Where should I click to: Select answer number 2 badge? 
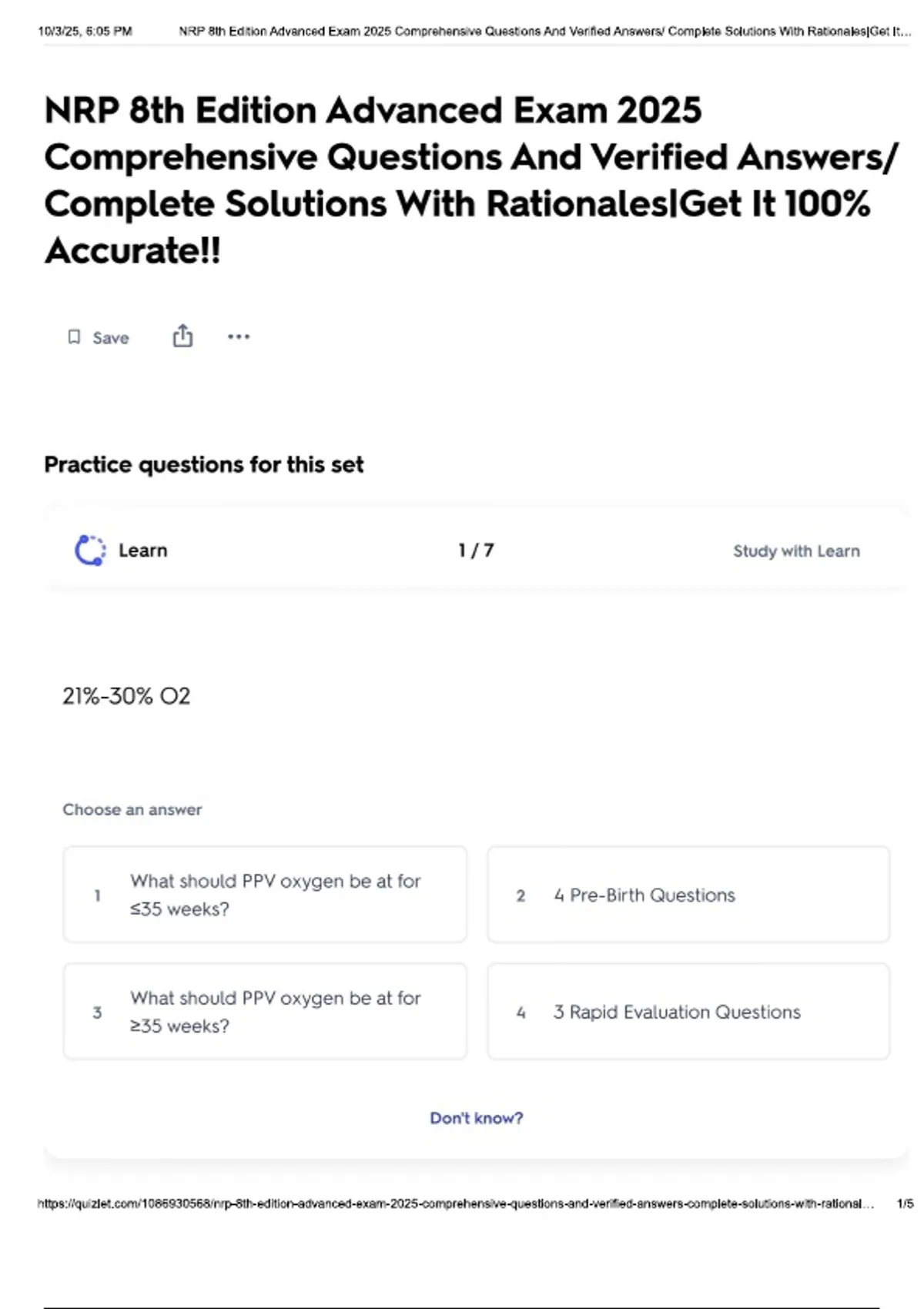tap(521, 896)
